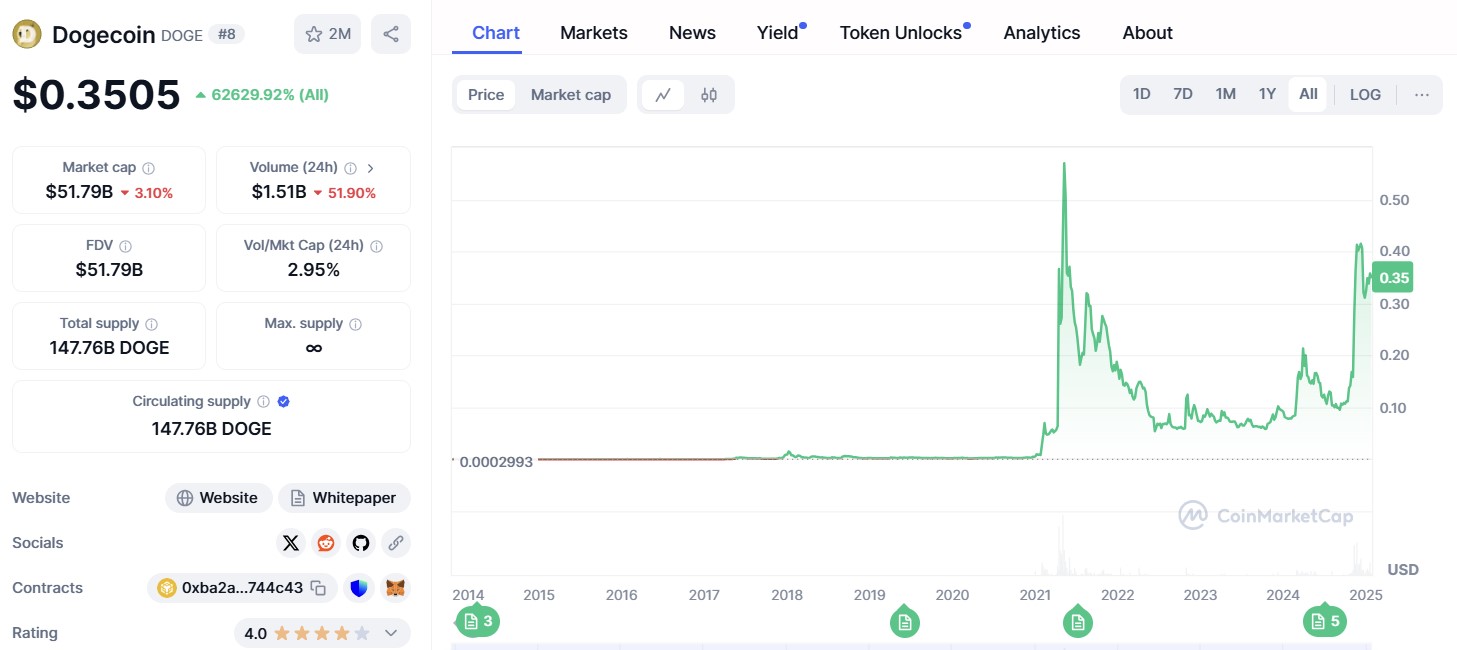
Task: Toggle LOG scale on the chart
Action: click(x=1364, y=94)
